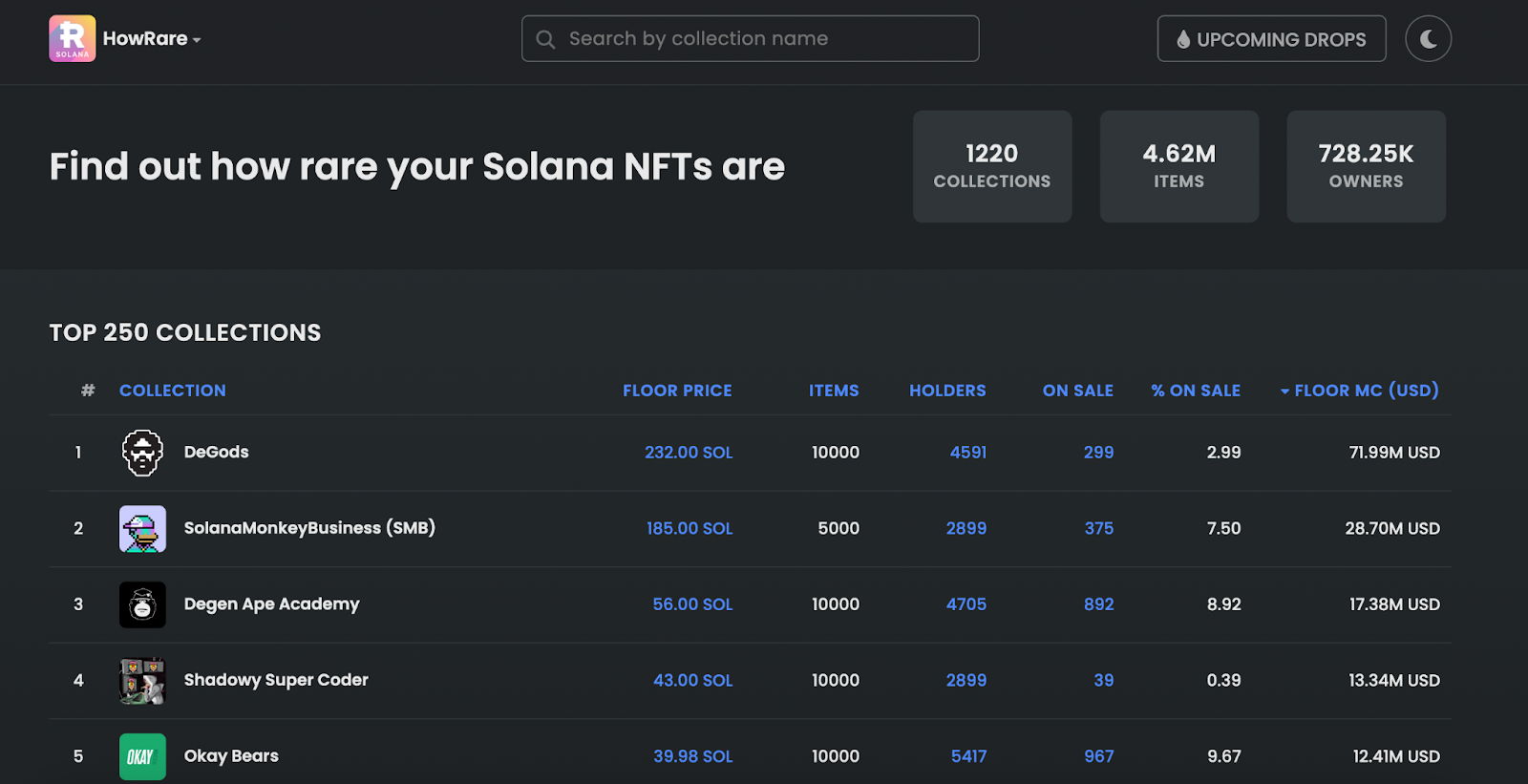The height and width of the screenshot is (784, 1528).
Task: Click the Shadowy Super Coder avatar
Action: (x=142, y=681)
